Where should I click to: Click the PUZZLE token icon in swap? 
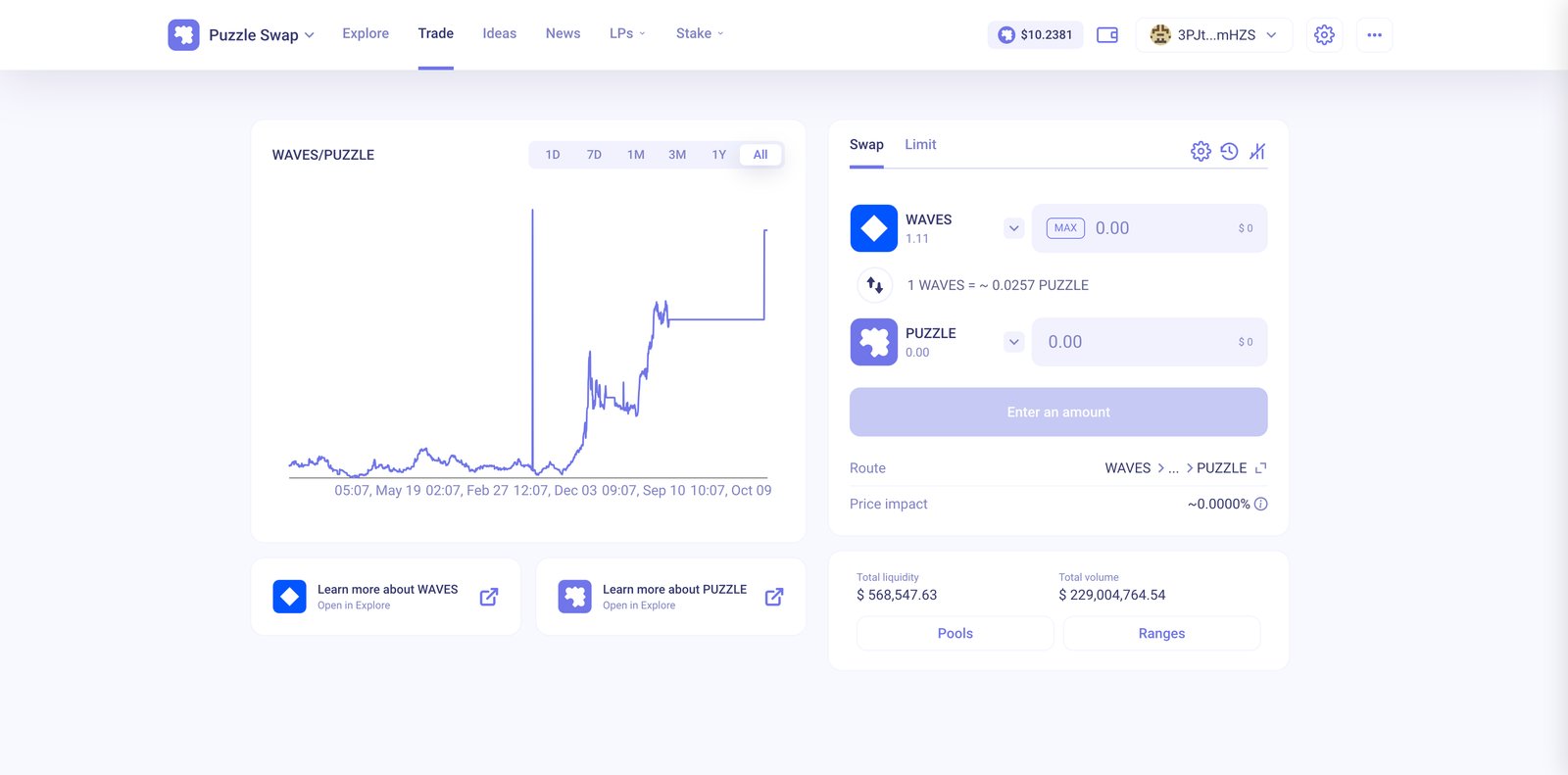tap(873, 342)
